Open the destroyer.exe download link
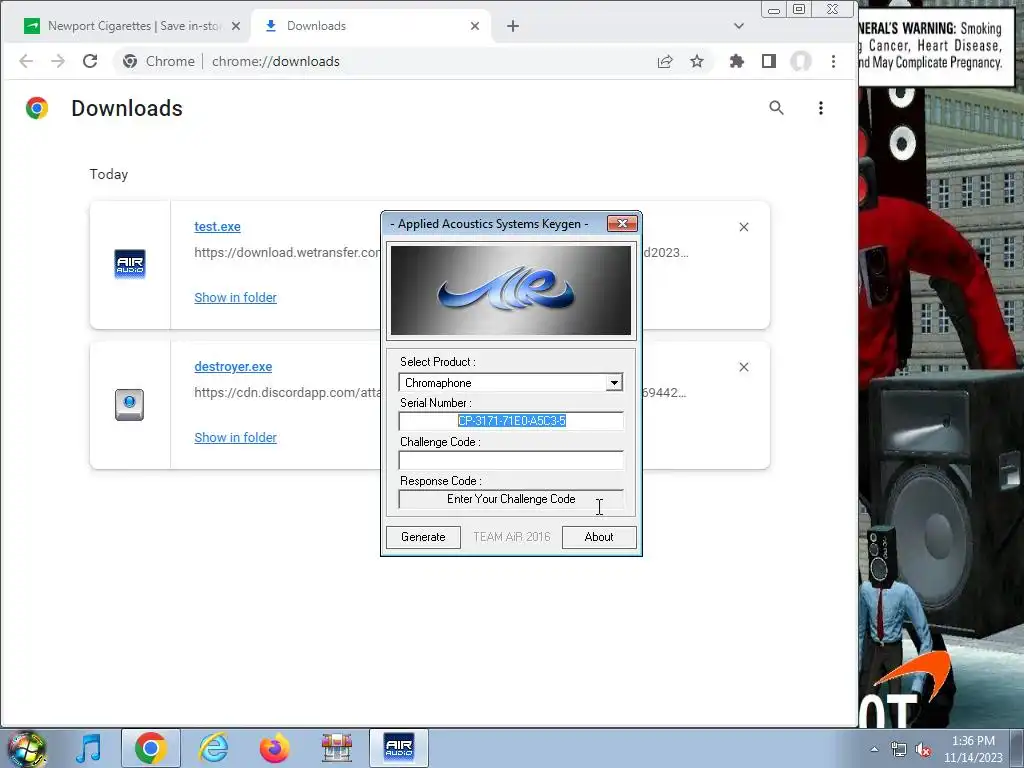This screenshot has width=1024, height=768. tap(233, 366)
